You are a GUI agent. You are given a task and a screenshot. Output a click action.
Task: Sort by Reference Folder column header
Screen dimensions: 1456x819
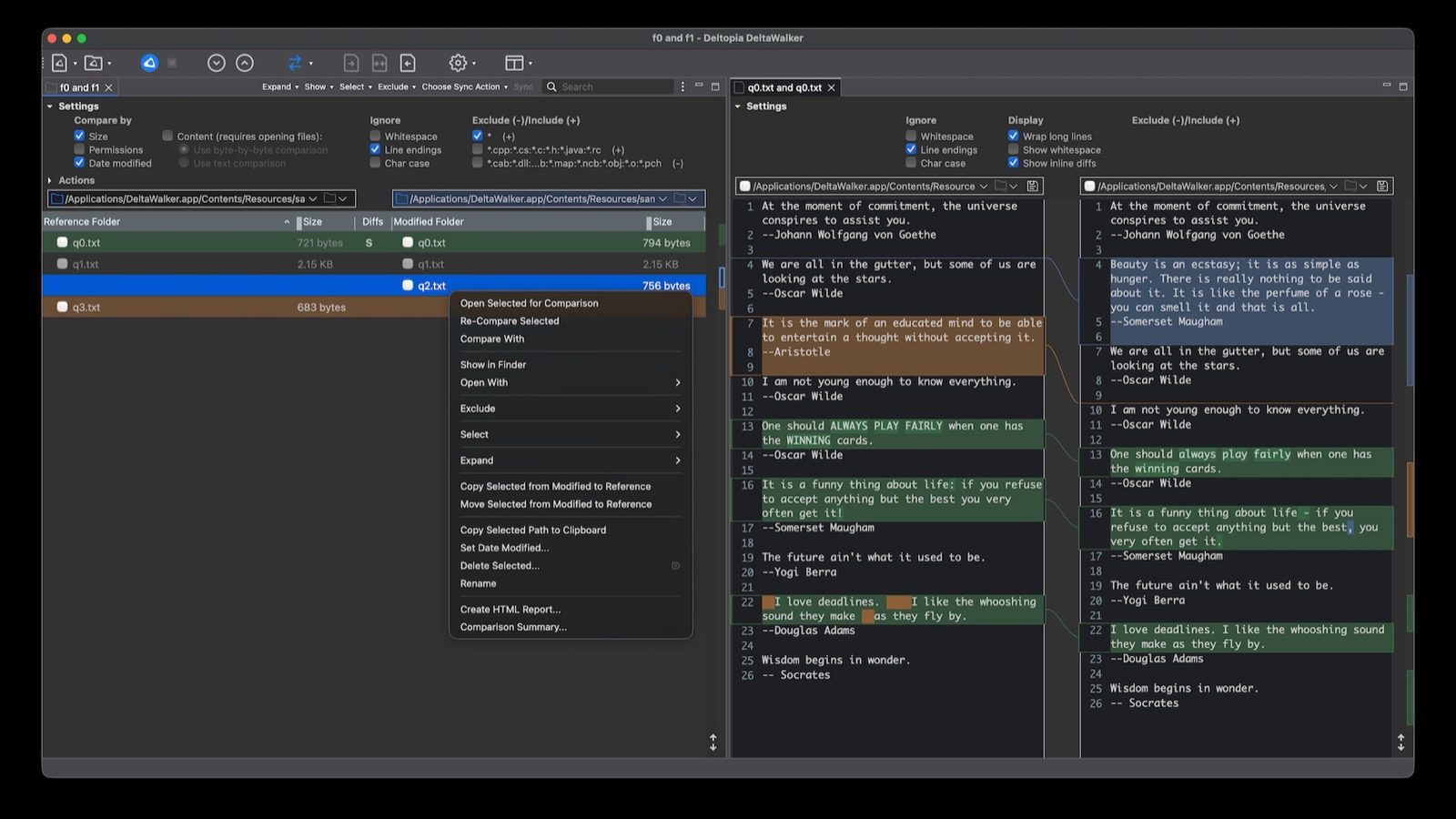[168, 222]
